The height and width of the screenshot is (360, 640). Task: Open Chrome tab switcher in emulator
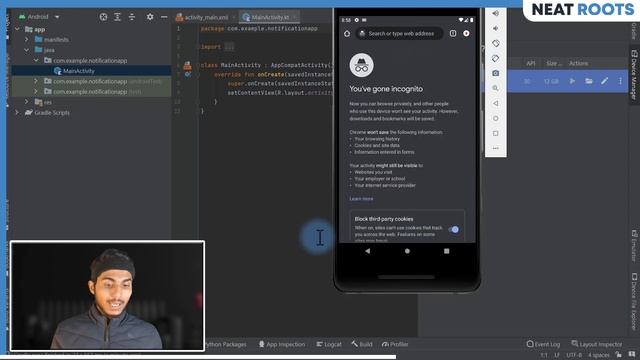(453, 33)
